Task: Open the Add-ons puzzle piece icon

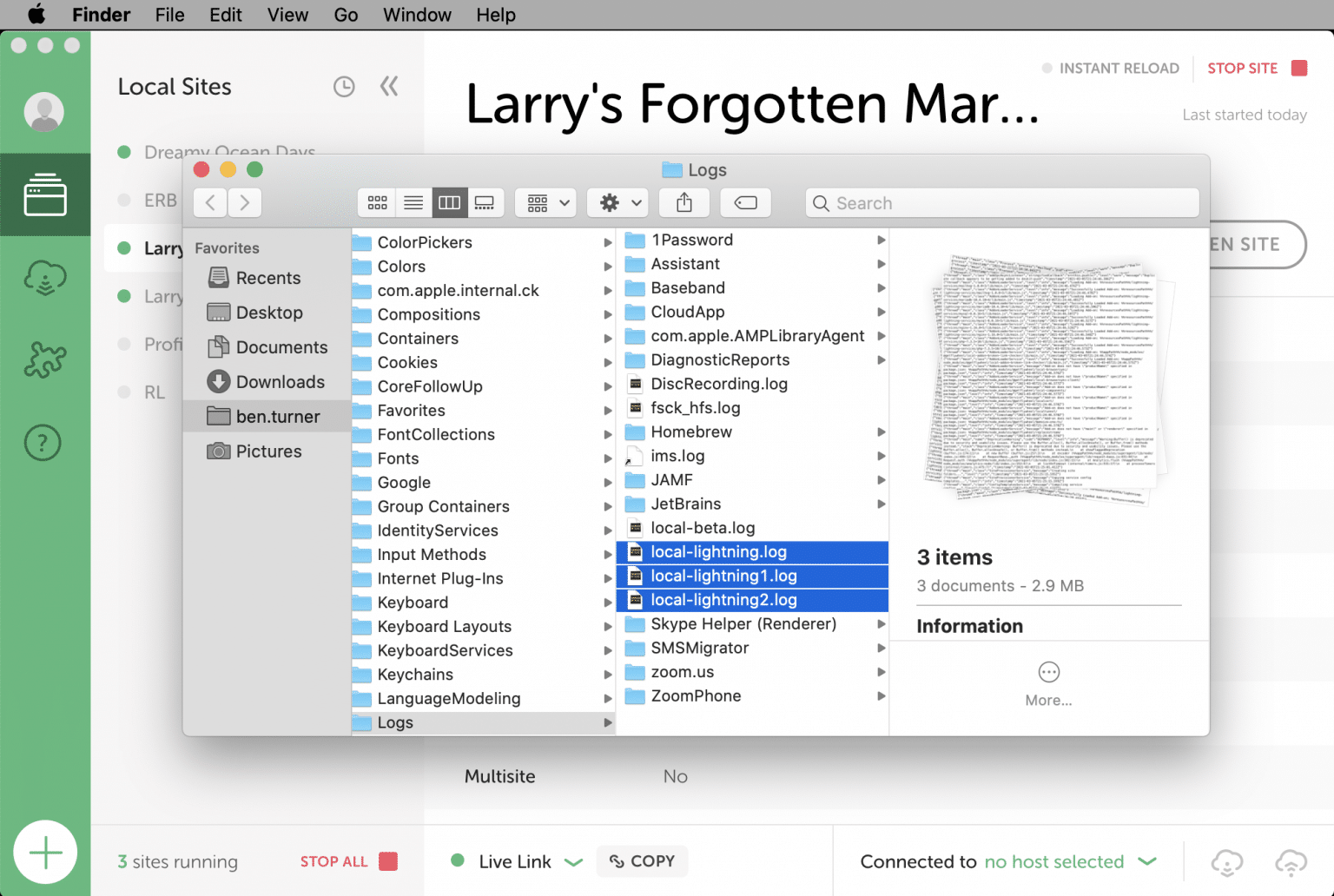Action: (x=43, y=359)
